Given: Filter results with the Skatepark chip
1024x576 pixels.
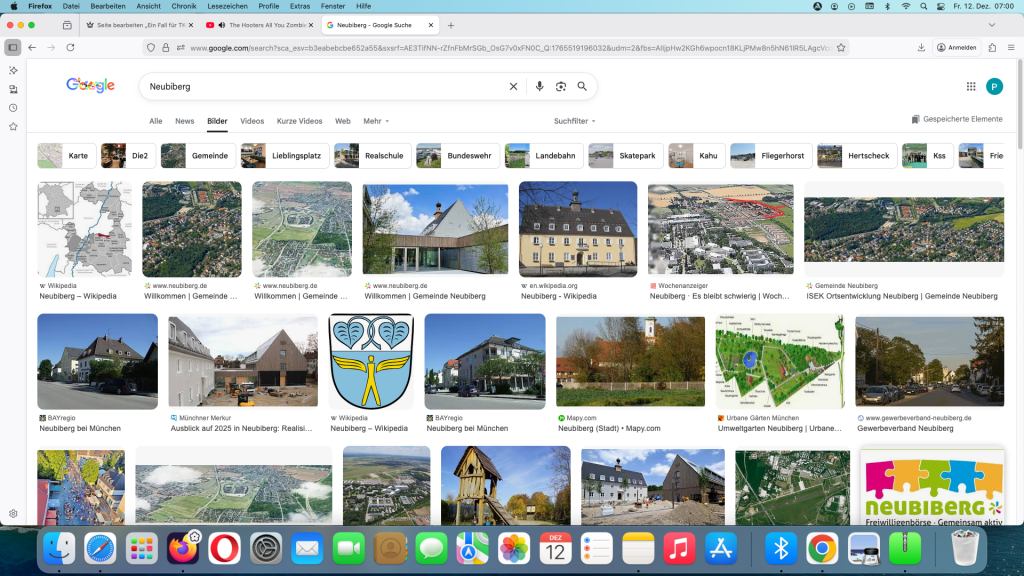Looking at the screenshot, I should coord(625,155).
